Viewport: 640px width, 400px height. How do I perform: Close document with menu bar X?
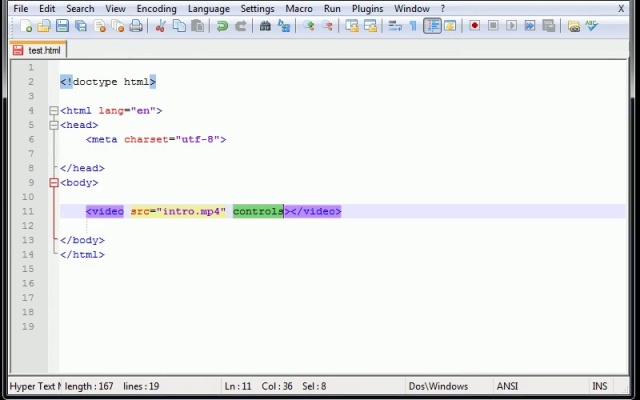click(x=621, y=9)
